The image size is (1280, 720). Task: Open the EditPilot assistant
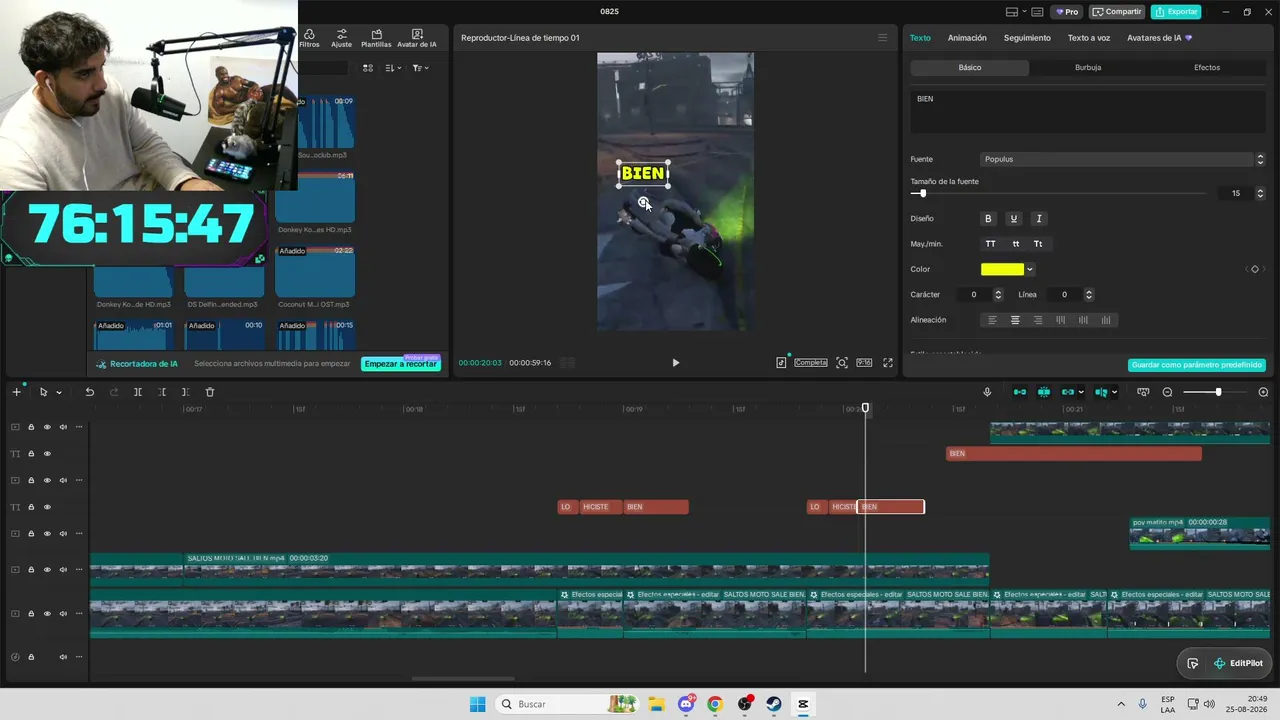[x=1238, y=663]
